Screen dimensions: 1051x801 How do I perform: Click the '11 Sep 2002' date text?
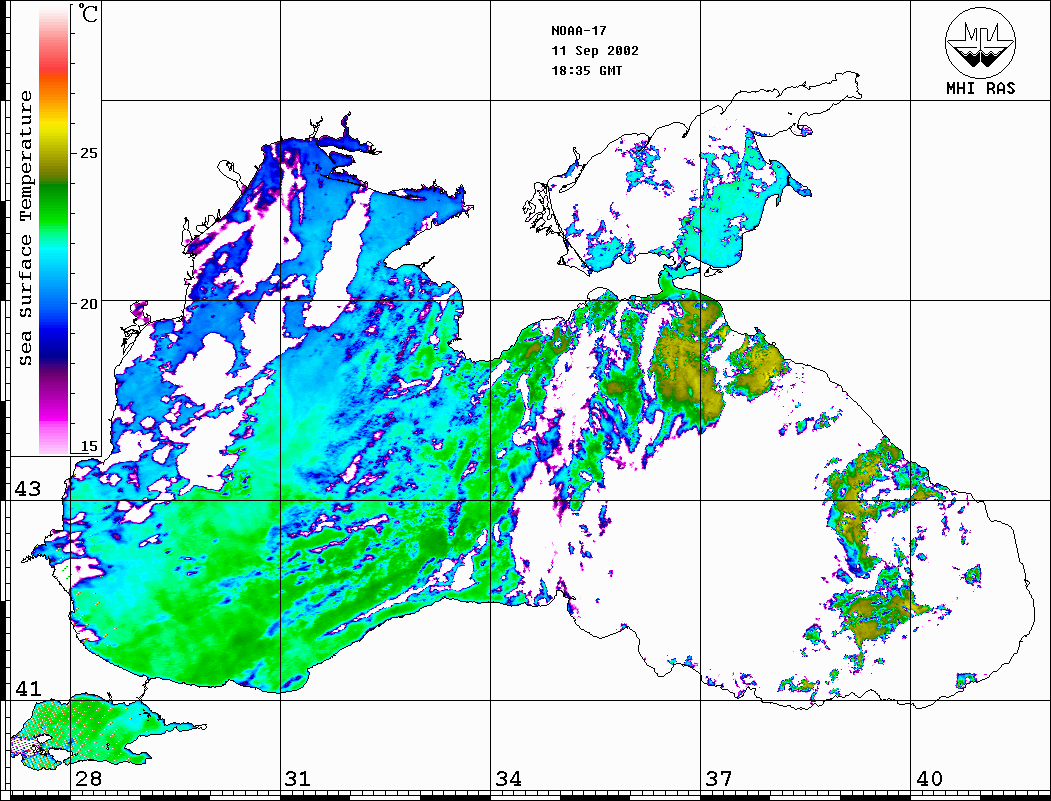[x=595, y=51]
